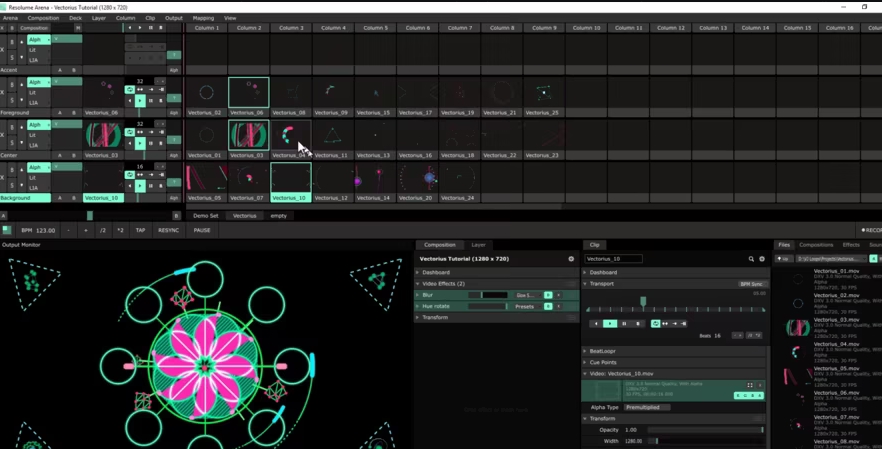
Task: Click the RESYNC button
Action: click(x=168, y=230)
